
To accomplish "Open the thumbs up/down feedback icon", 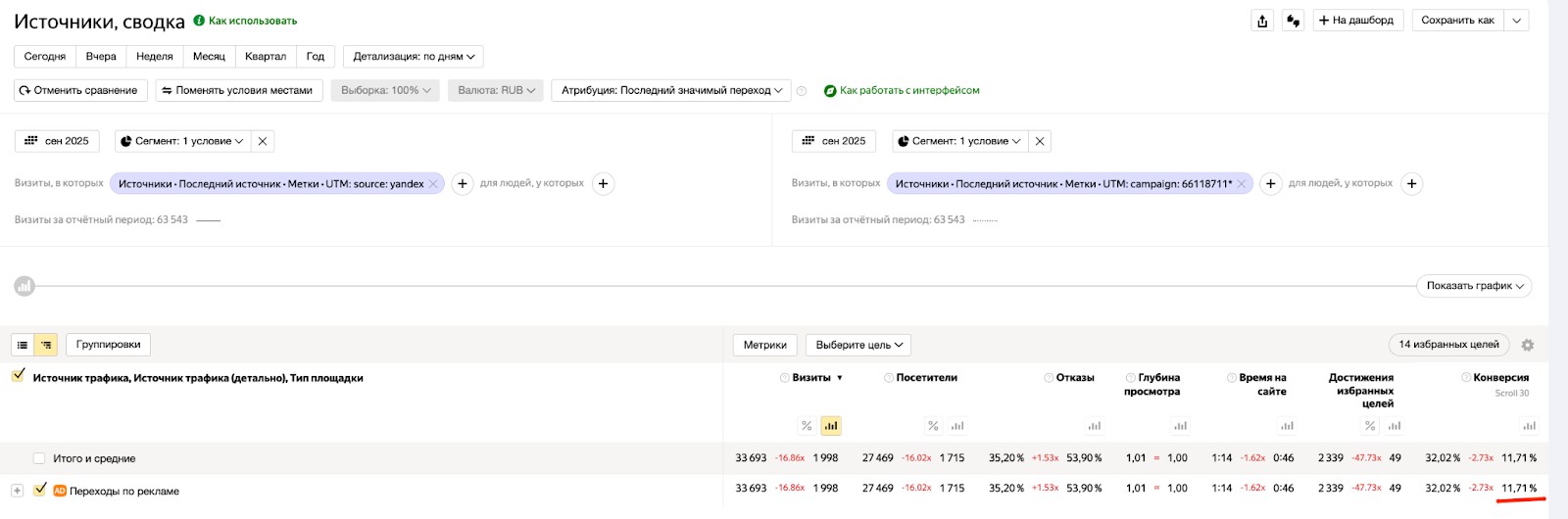I will 1293,21.
